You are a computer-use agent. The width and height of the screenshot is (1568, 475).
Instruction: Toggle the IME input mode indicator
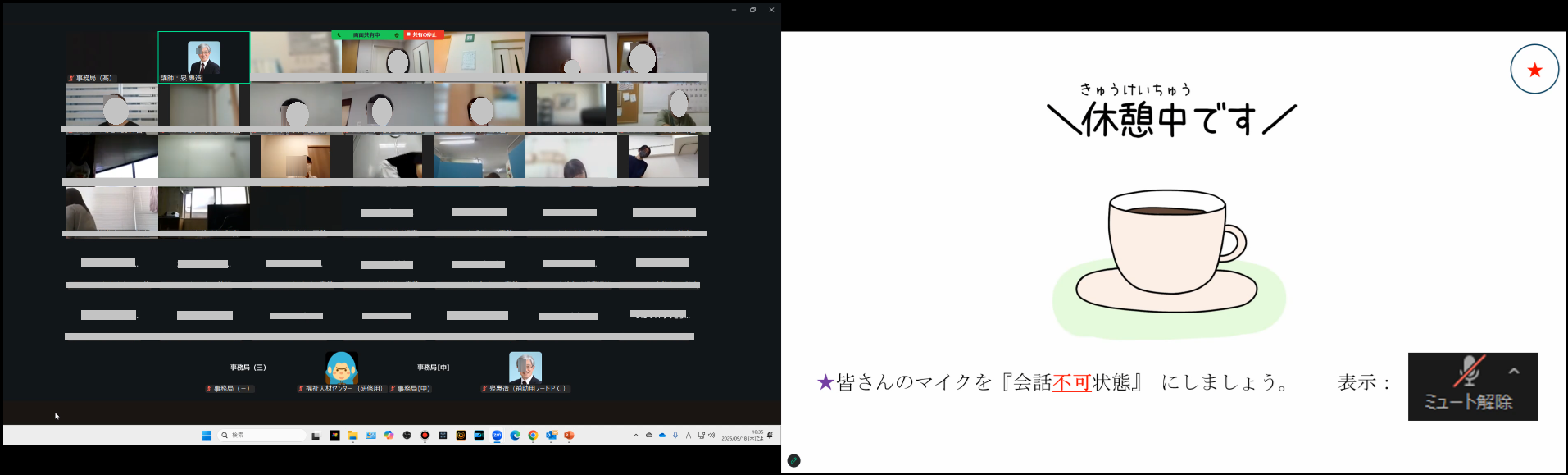[x=689, y=436]
